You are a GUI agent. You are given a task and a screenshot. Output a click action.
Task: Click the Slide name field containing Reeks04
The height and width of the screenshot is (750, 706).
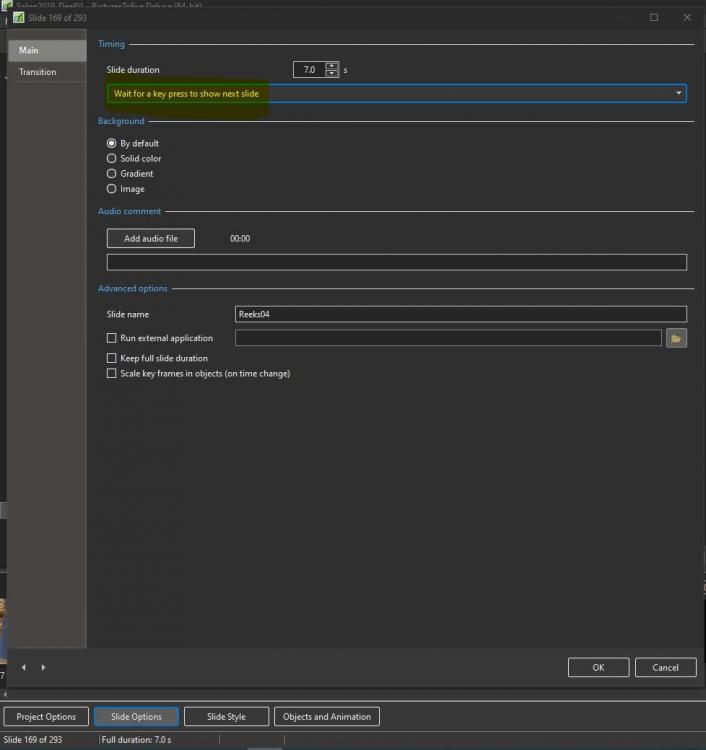[461, 314]
